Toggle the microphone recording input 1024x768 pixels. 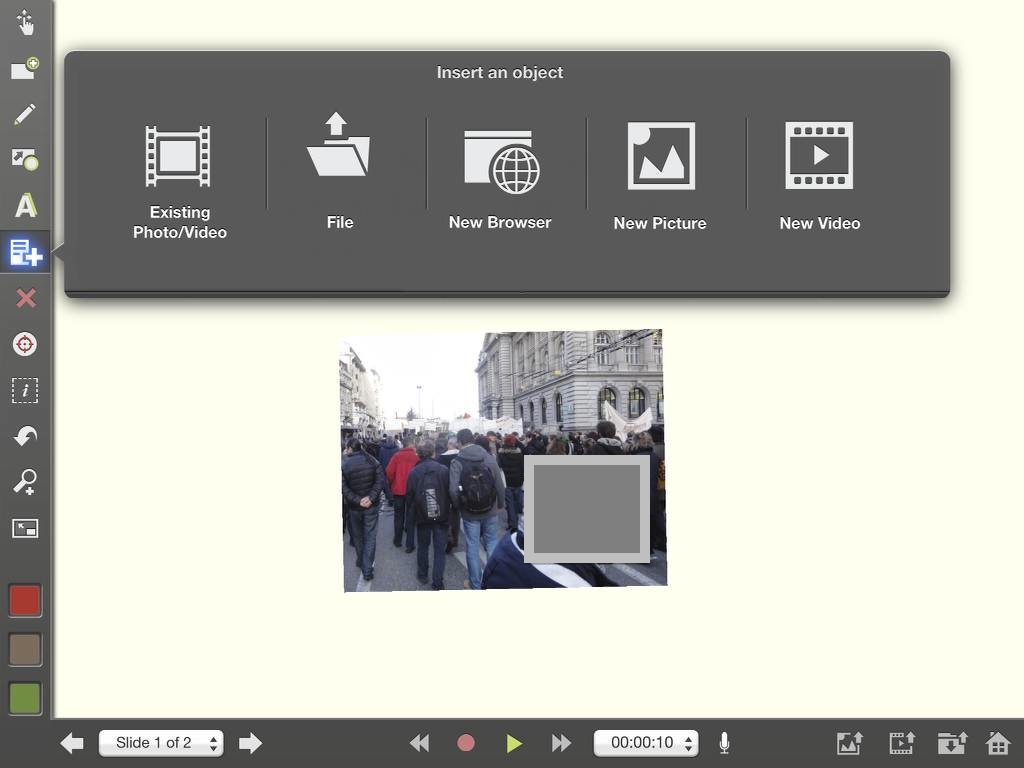[724, 743]
